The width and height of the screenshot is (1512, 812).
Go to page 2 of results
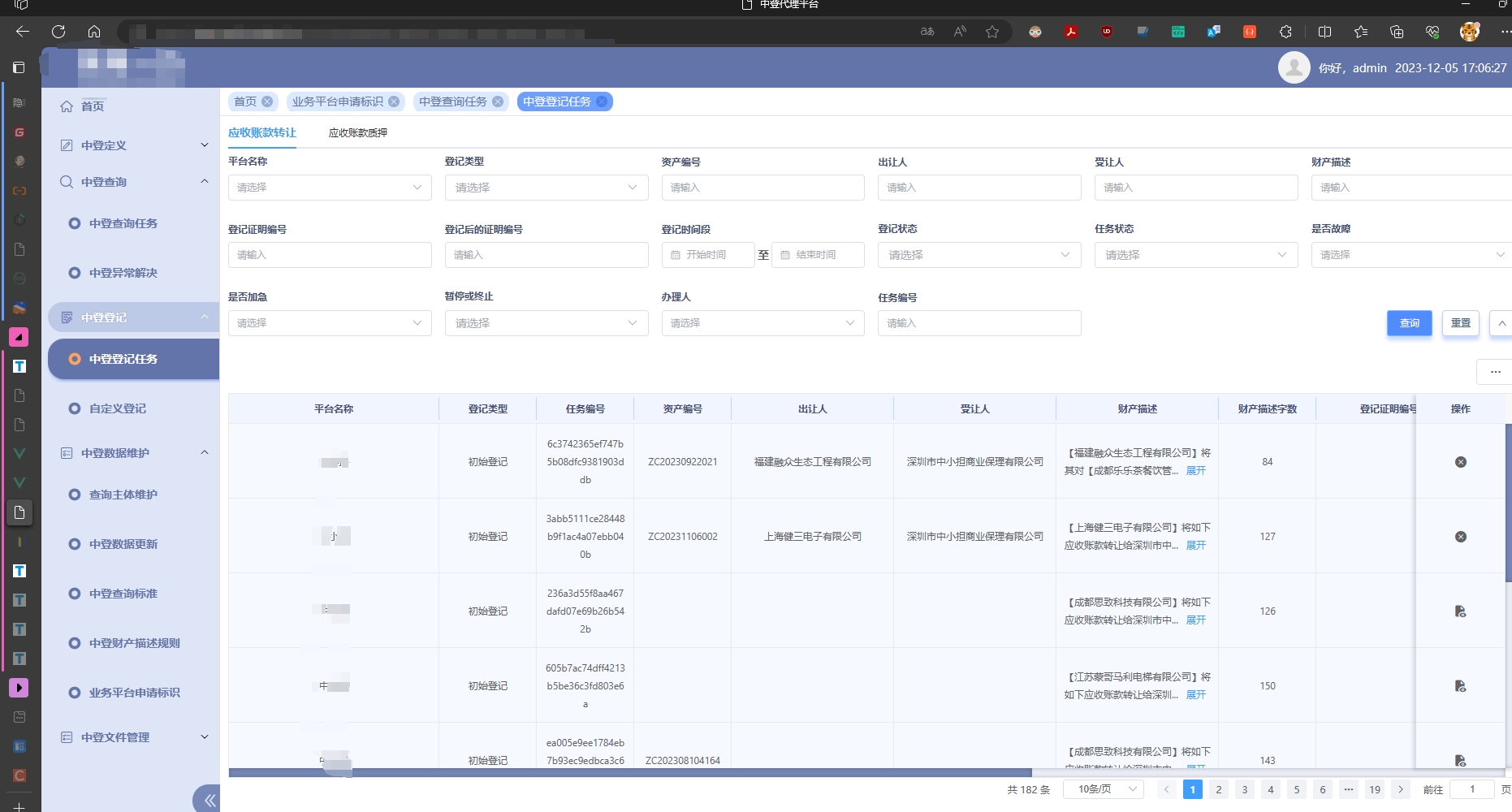pos(1219,789)
